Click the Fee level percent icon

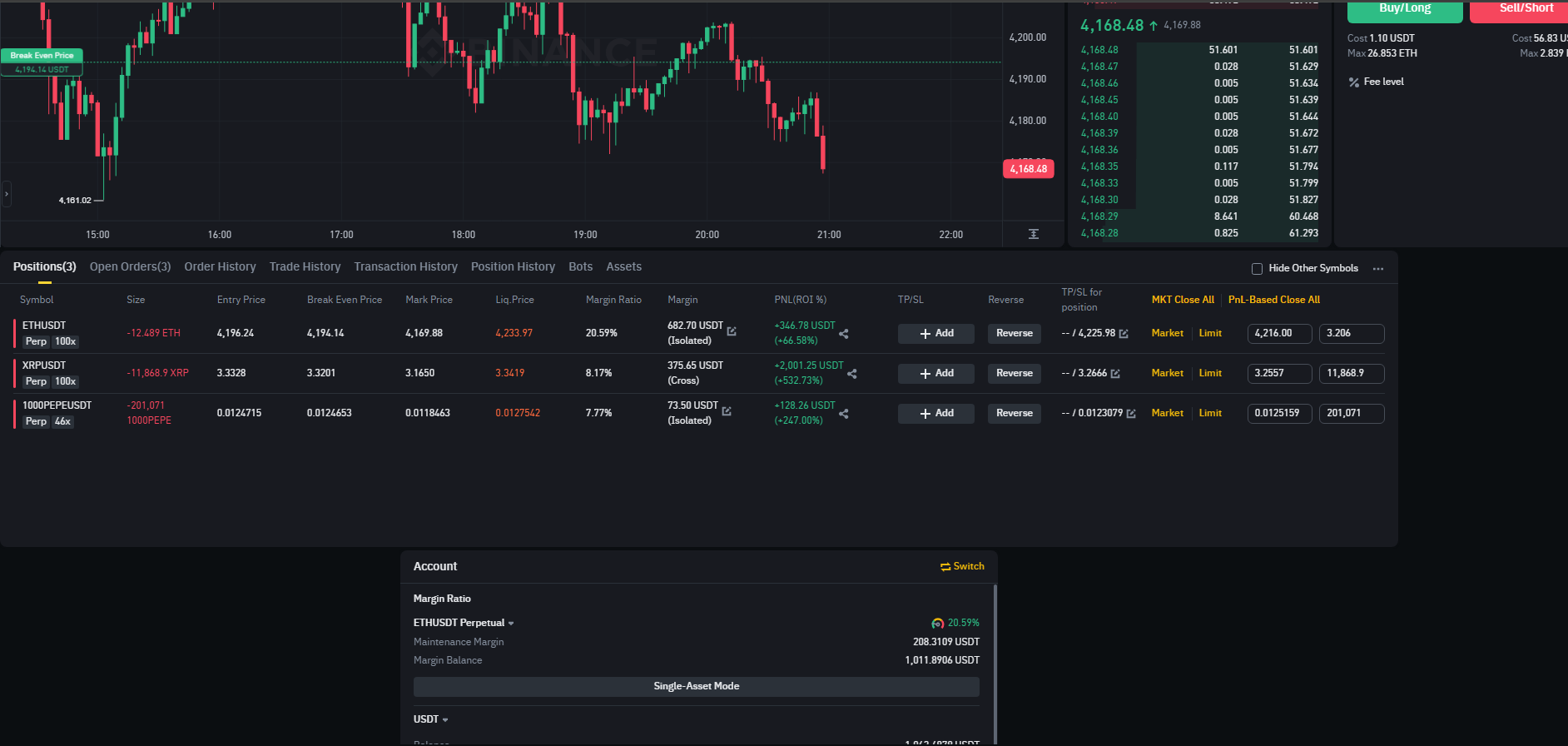pos(1354,82)
